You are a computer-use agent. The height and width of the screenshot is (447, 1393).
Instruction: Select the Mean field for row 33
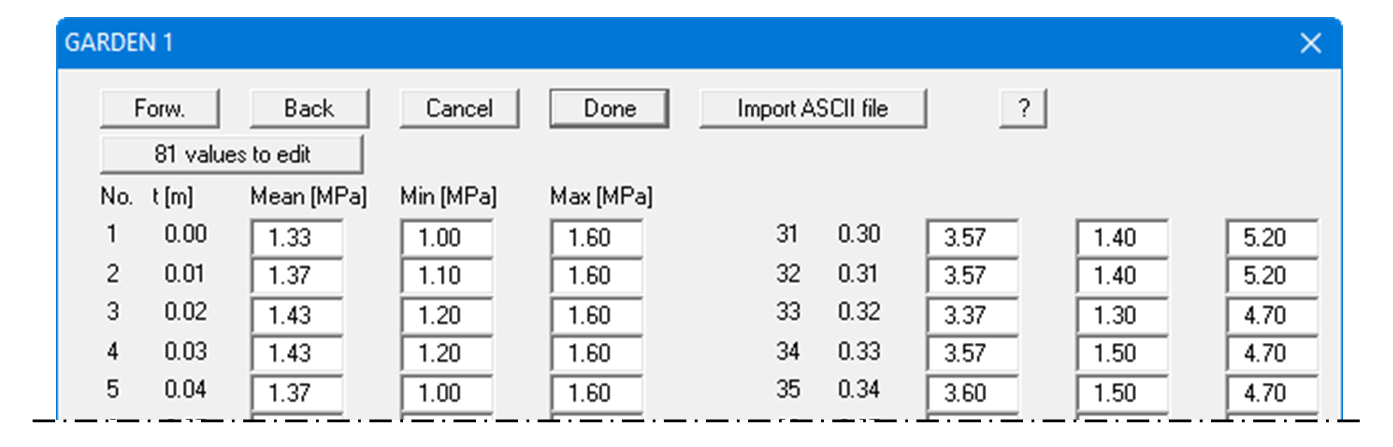point(972,315)
